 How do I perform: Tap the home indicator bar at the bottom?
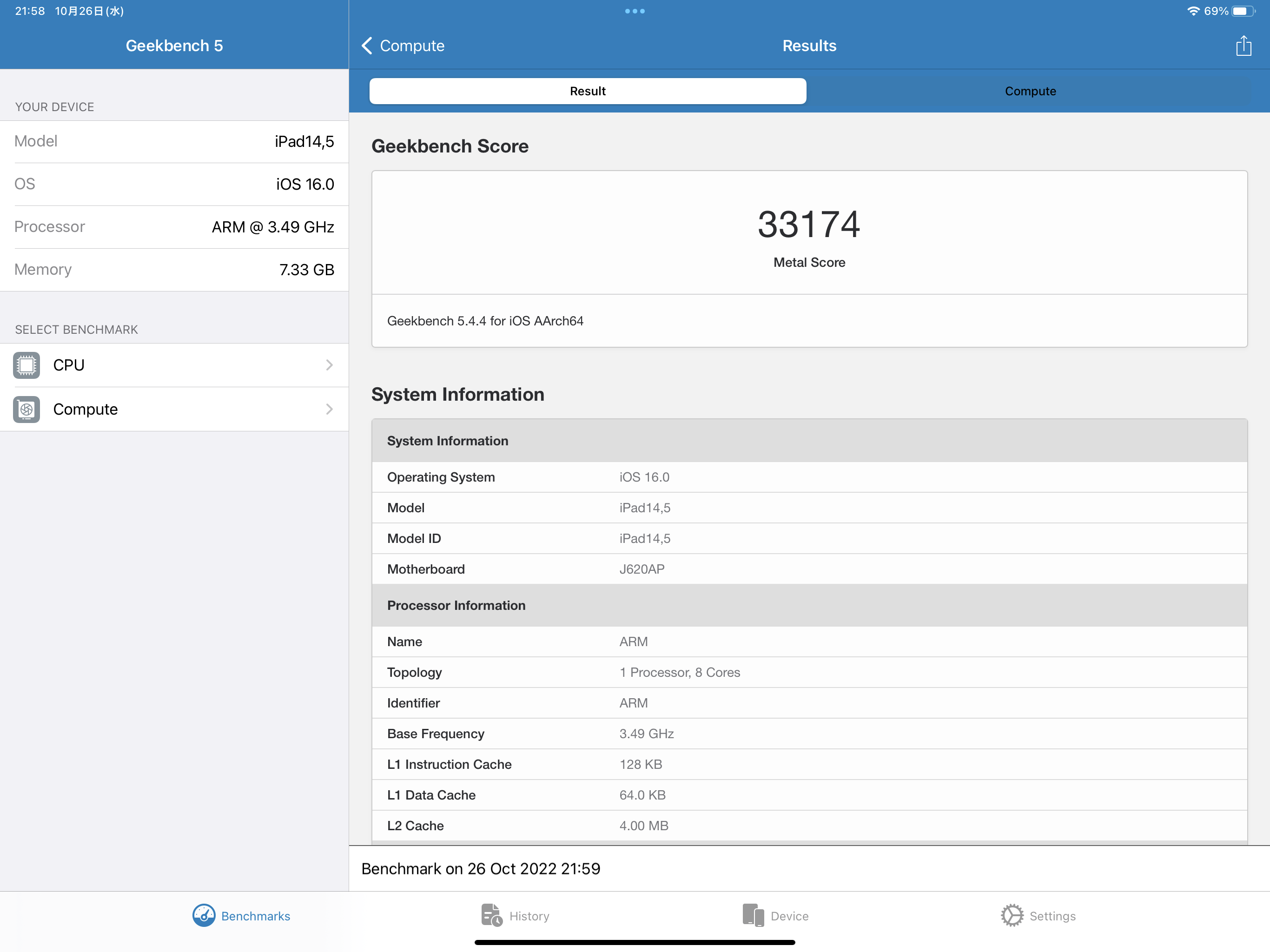tap(635, 942)
